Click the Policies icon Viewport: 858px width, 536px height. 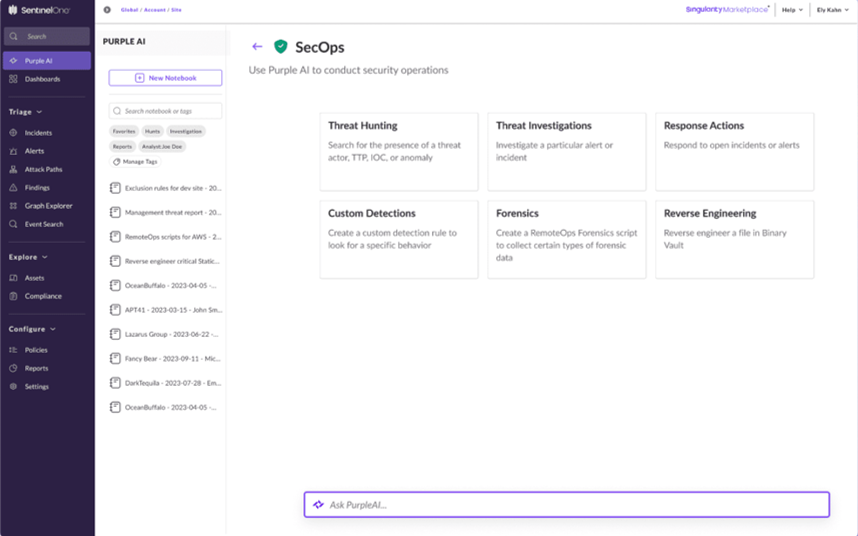[x=14, y=350]
